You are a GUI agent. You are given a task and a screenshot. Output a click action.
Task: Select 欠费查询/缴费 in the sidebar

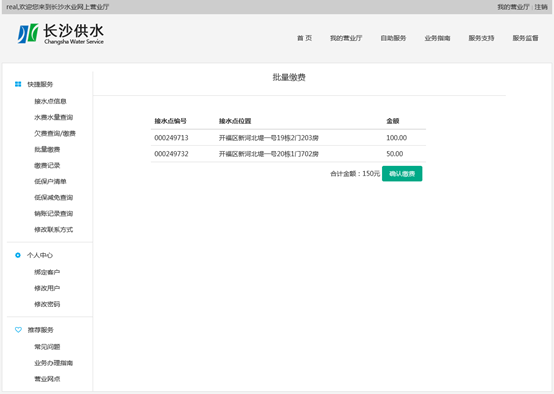[55, 134]
